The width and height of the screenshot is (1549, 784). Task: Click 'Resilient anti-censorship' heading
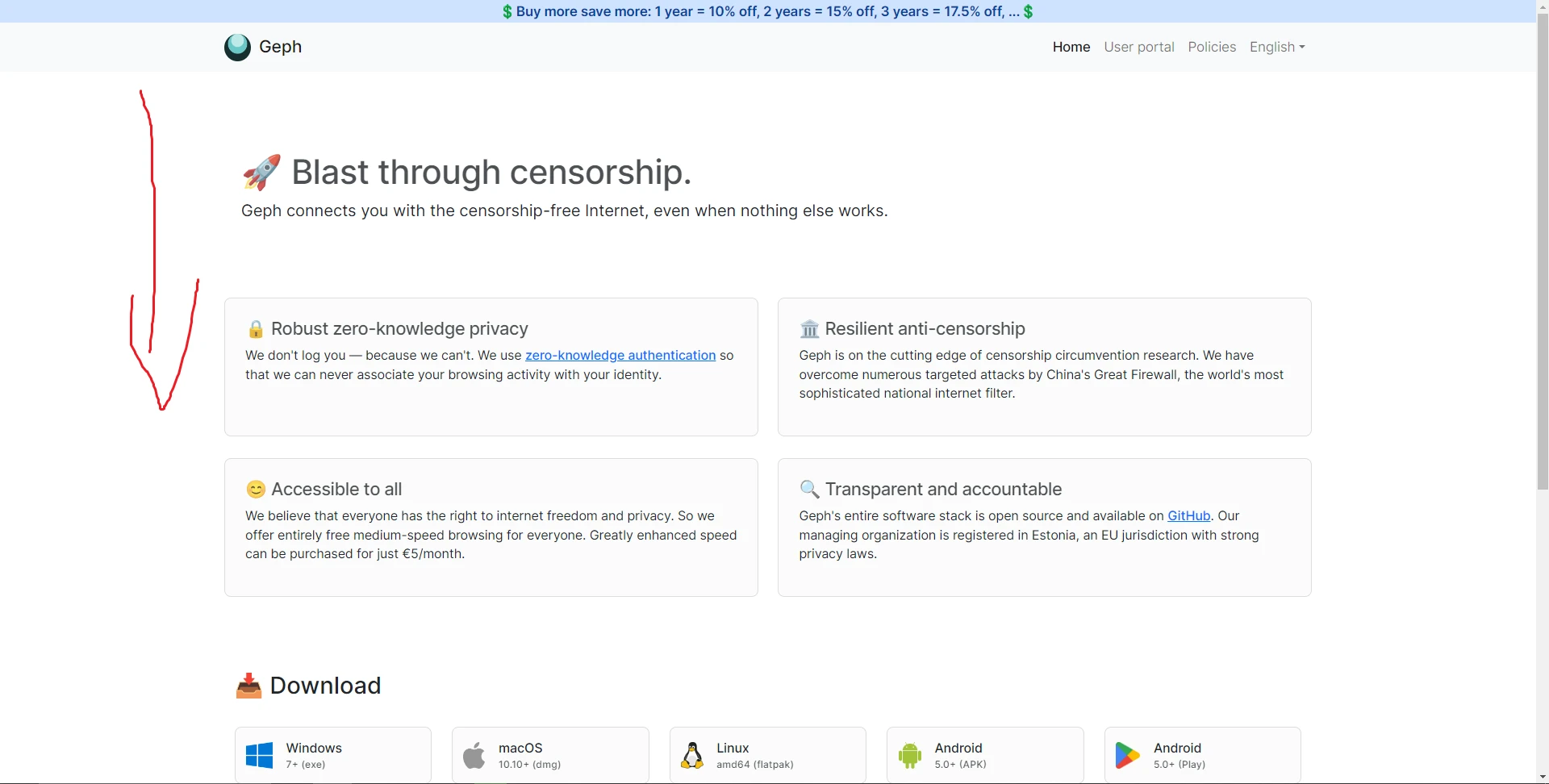point(925,329)
